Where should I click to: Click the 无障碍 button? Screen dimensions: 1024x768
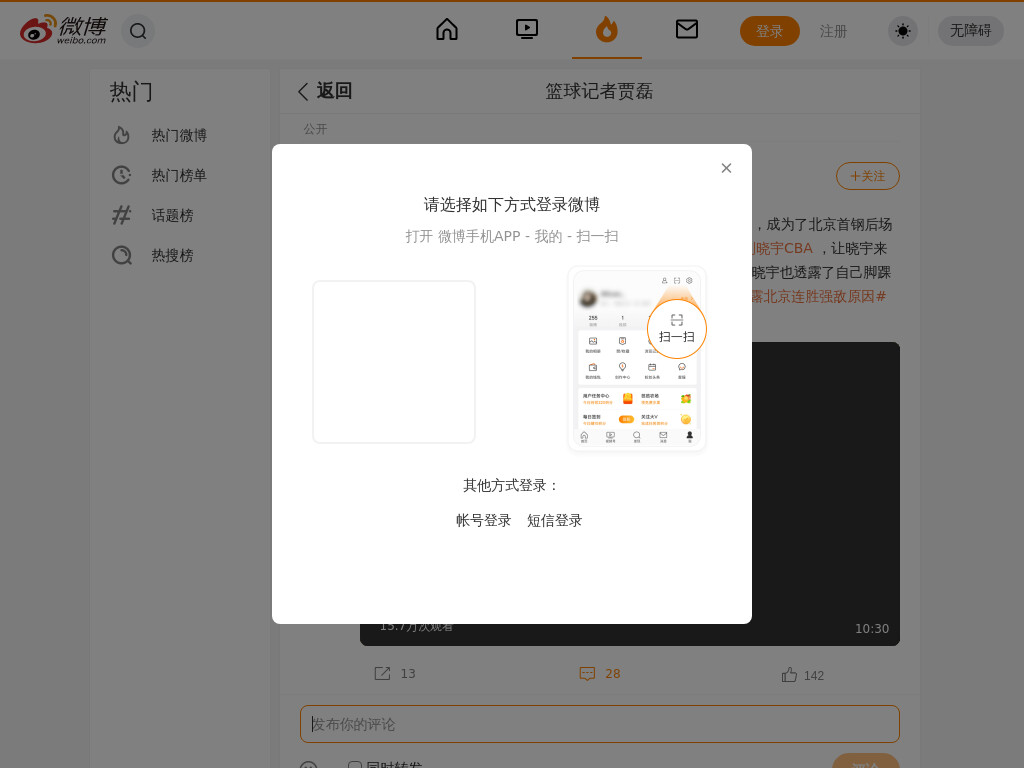click(x=970, y=31)
